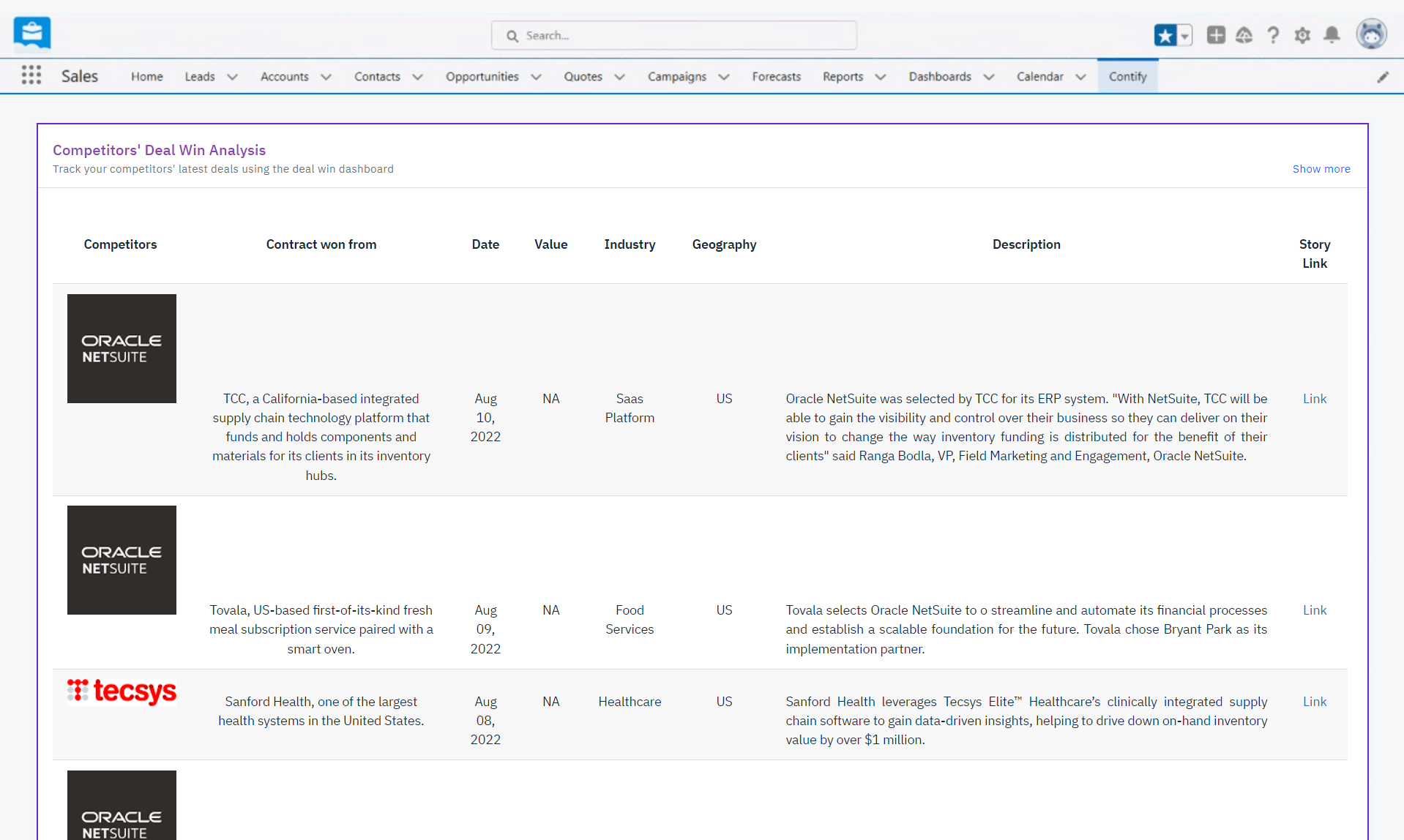Open the story Link for Sanford Health deal
Image resolution: width=1404 pixels, height=840 pixels.
(1315, 702)
